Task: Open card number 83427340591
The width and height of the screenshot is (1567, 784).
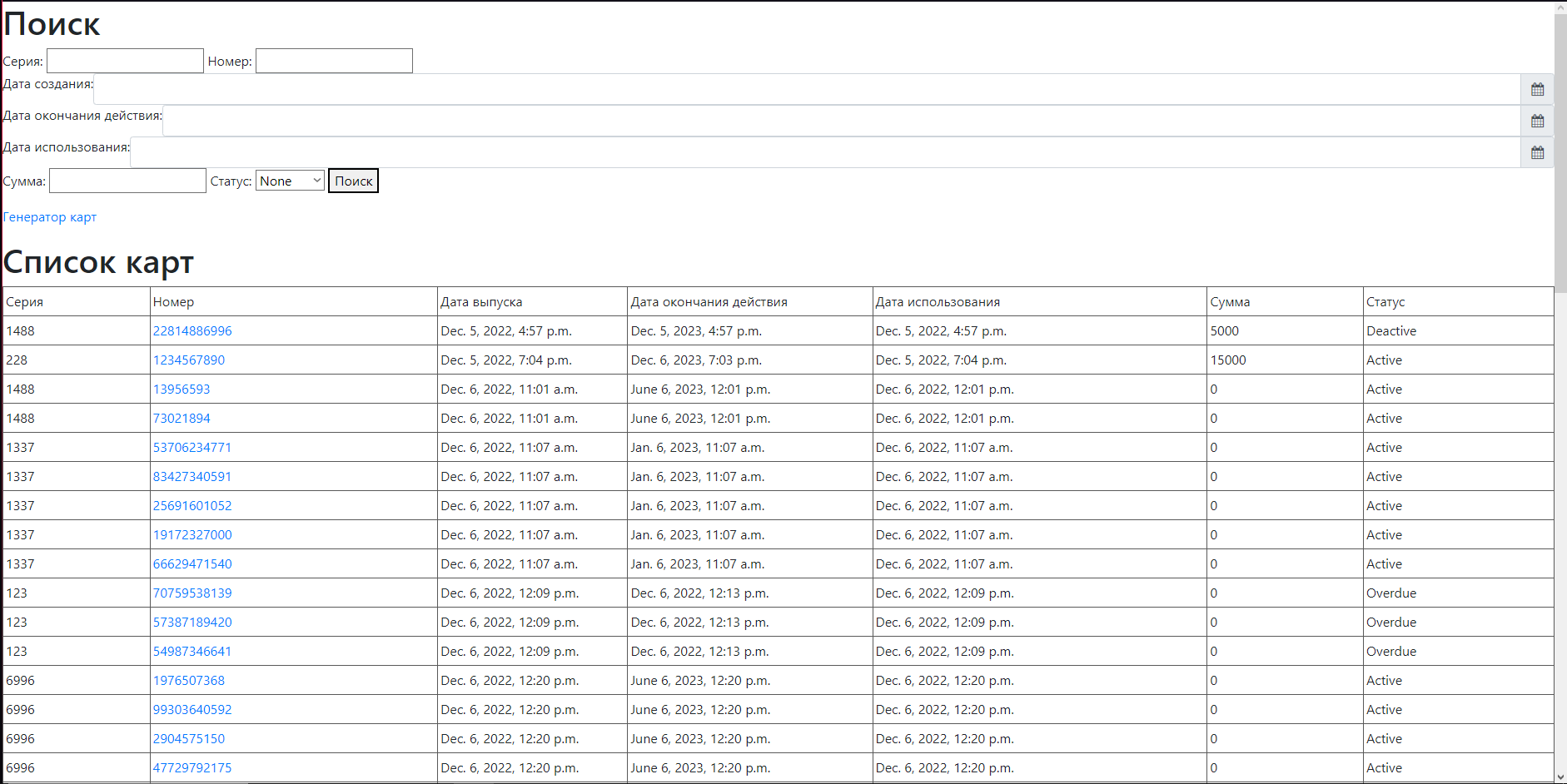Action: (192, 477)
